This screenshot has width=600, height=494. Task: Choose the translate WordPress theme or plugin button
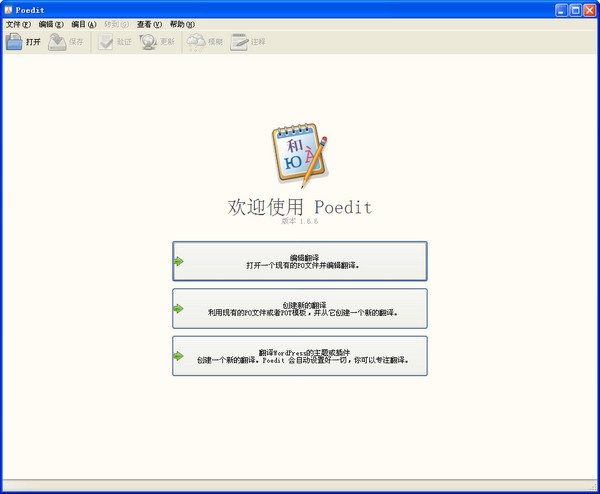(x=300, y=355)
